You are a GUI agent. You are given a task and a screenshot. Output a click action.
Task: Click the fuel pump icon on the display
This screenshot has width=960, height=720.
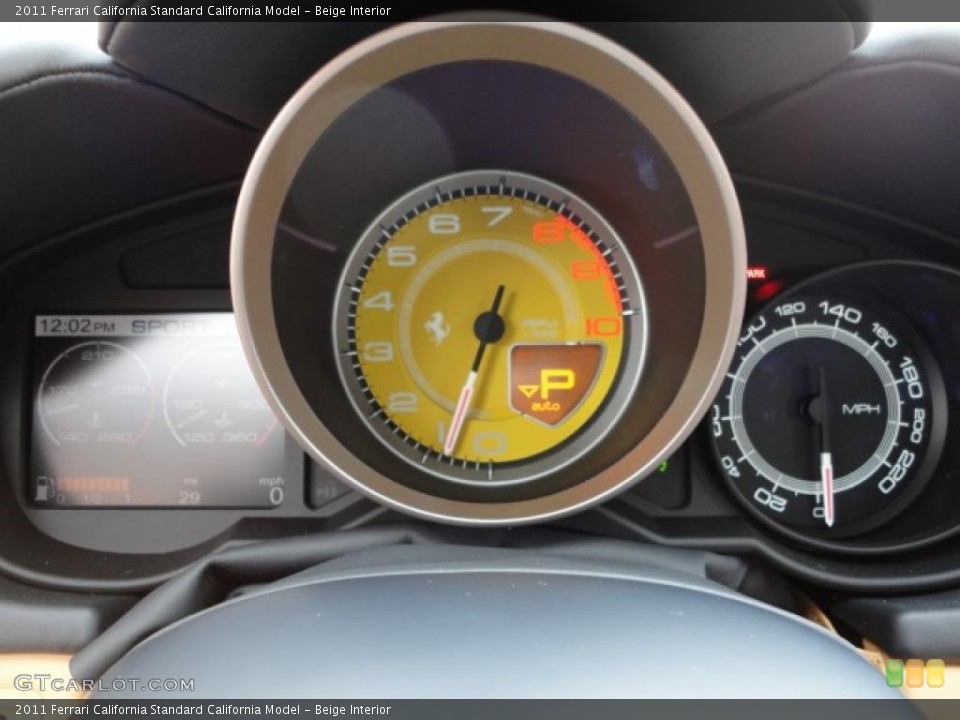click(43, 488)
